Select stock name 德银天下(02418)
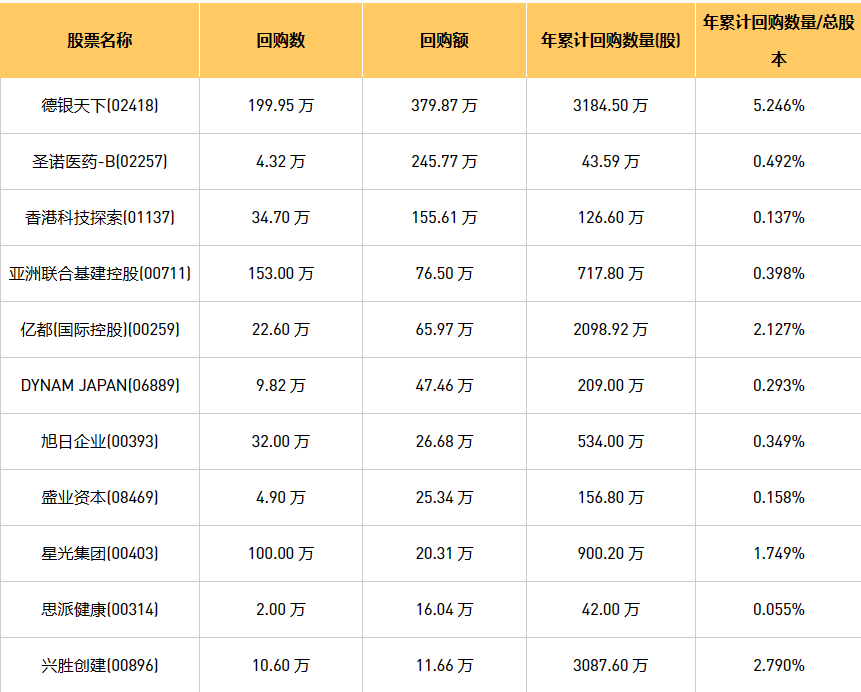Viewport: 861px width, 692px height. (99, 105)
